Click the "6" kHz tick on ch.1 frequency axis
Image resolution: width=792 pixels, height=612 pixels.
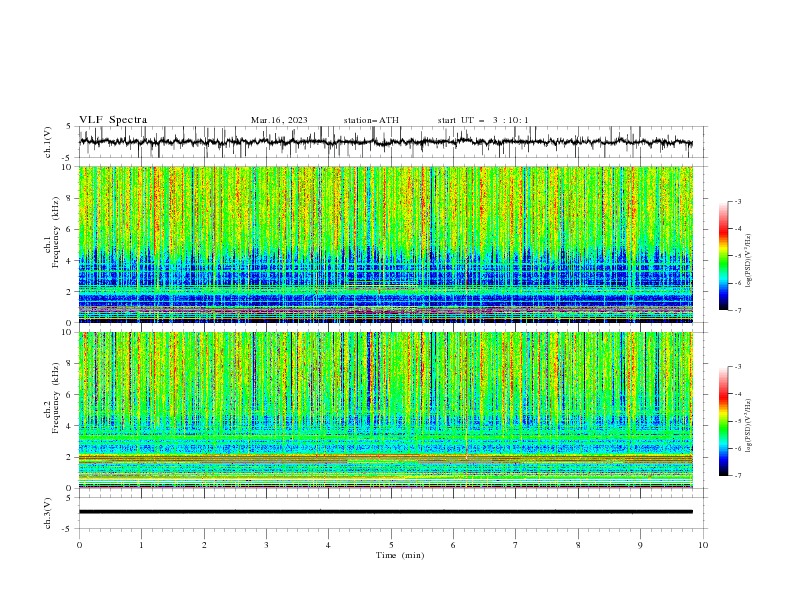click(x=70, y=229)
